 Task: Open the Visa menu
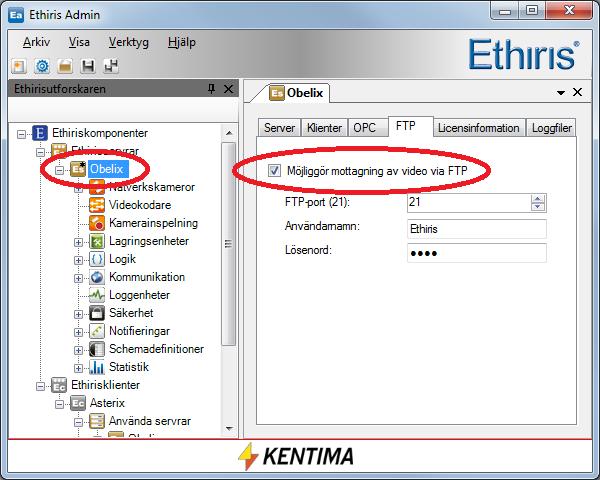tap(79, 42)
